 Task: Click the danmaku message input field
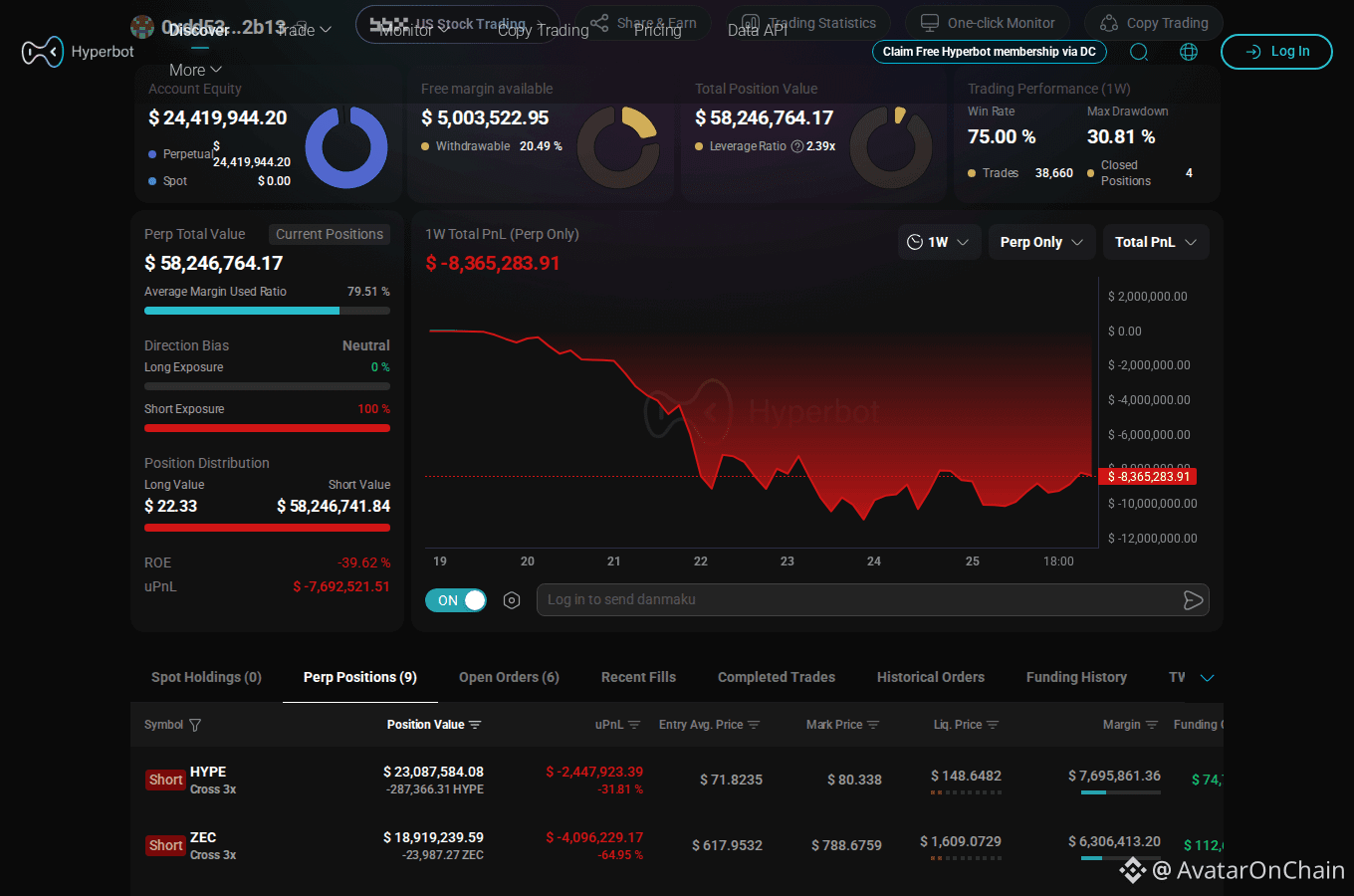872,599
